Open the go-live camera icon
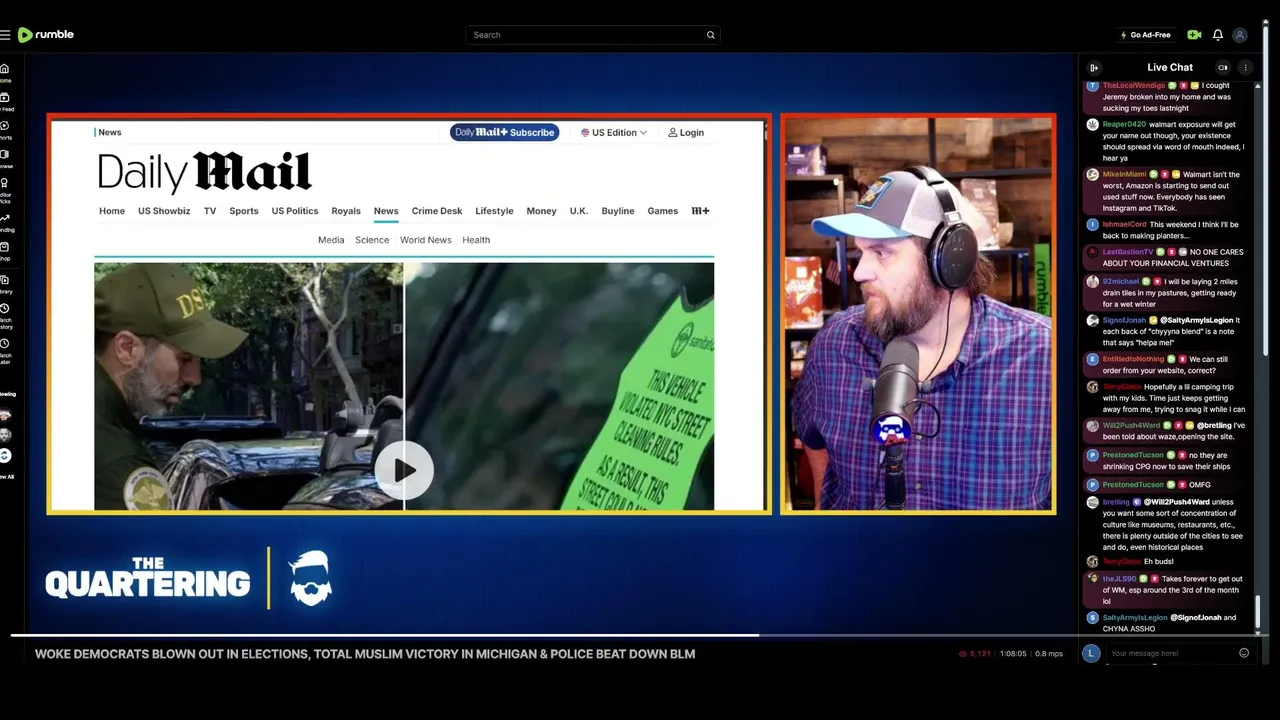This screenshot has width=1280, height=720. [x=1194, y=35]
